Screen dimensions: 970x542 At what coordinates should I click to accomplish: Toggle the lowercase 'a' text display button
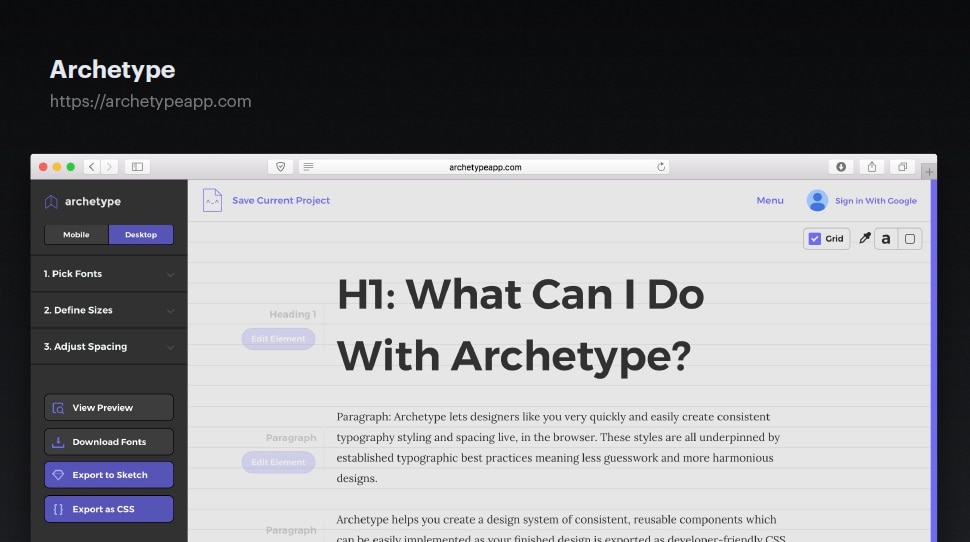click(886, 239)
